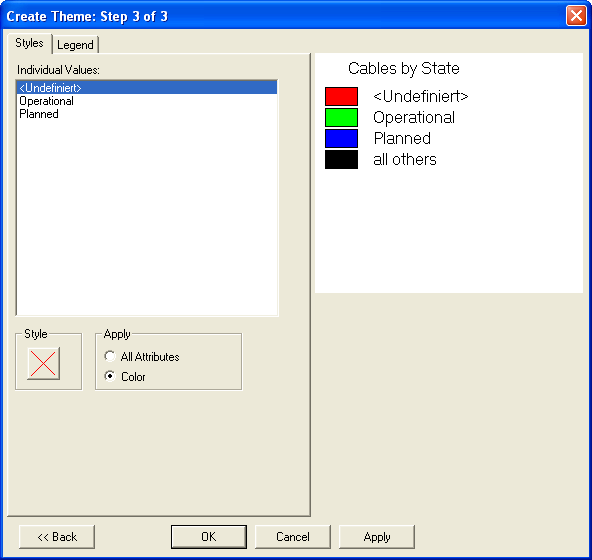Viewport: 592px width, 560px height.
Task: Switch to the Styles tab
Action: coord(29,43)
